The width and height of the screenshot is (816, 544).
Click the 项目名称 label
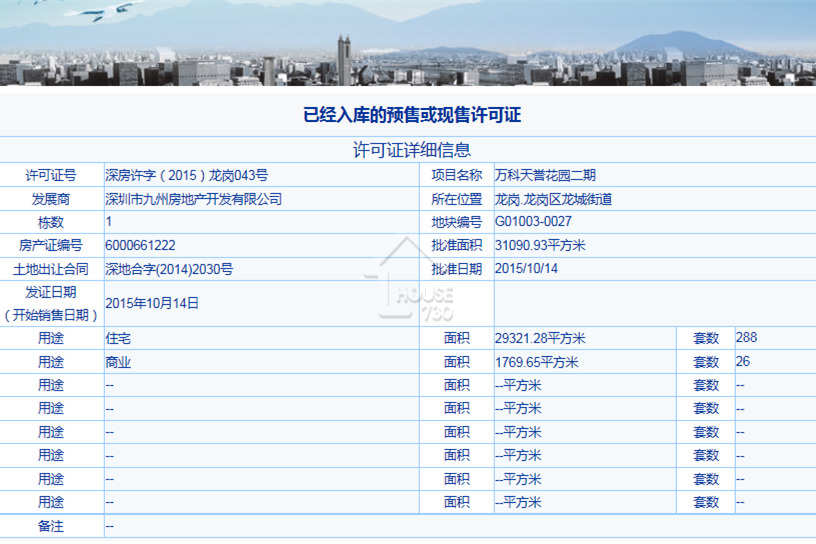pyautogui.click(x=456, y=175)
